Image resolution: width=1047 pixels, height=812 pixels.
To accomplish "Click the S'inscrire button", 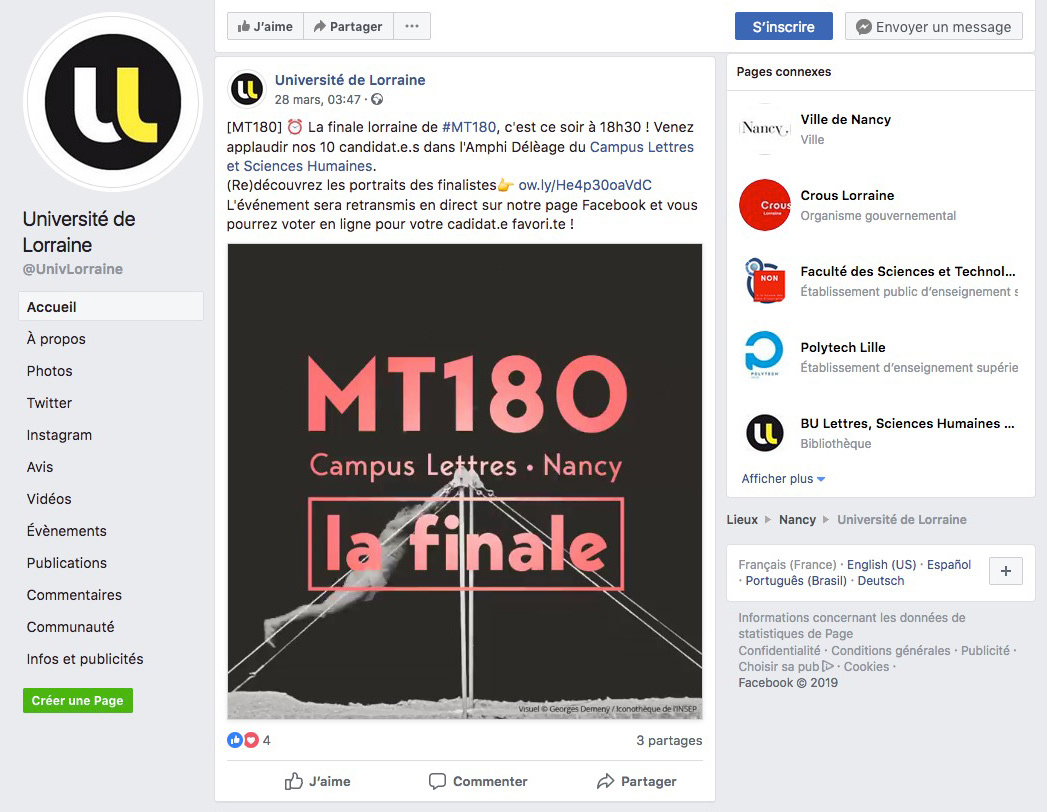I will coord(783,27).
